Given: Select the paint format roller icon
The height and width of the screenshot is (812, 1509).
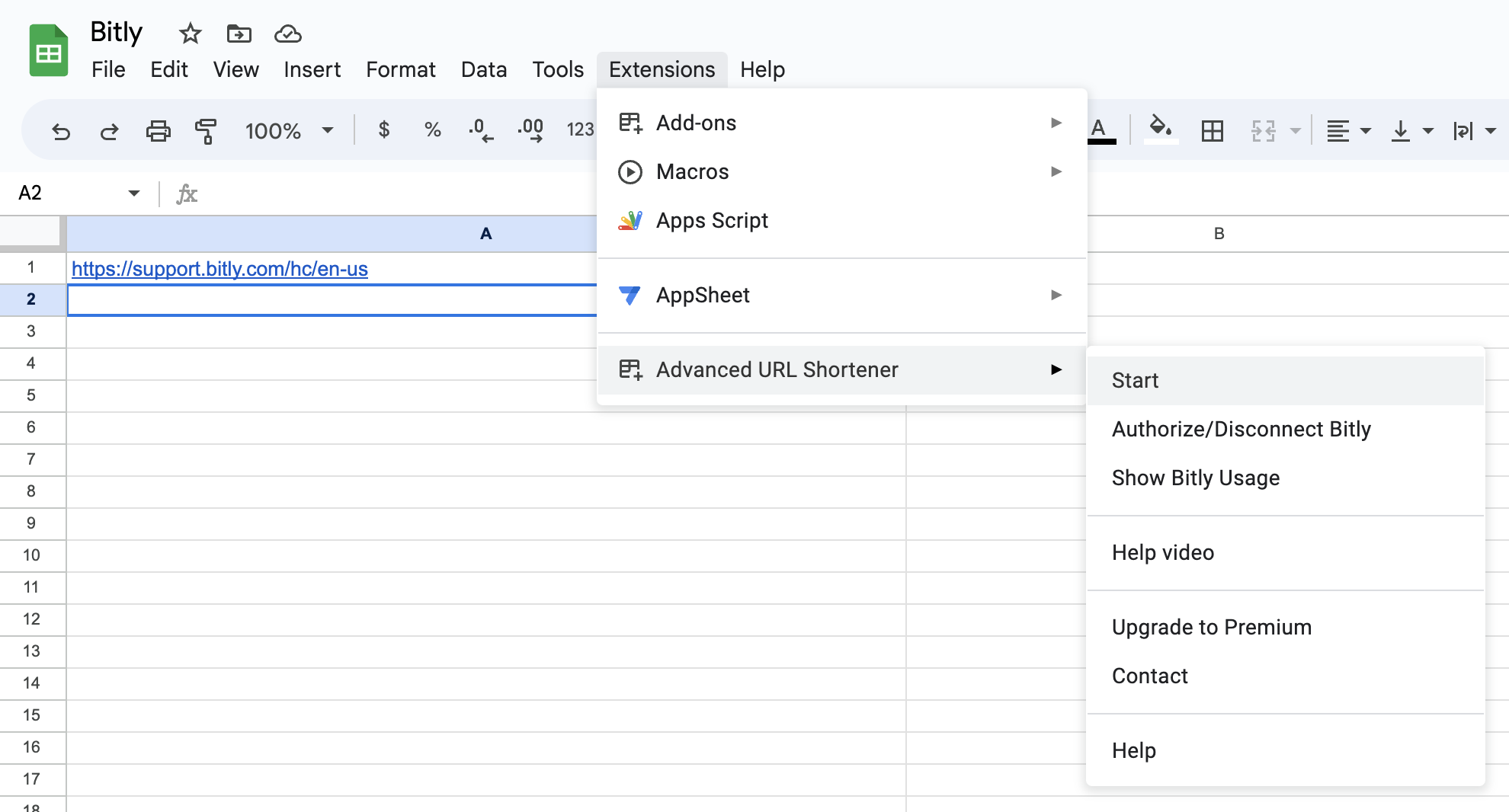Looking at the screenshot, I should (206, 131).
